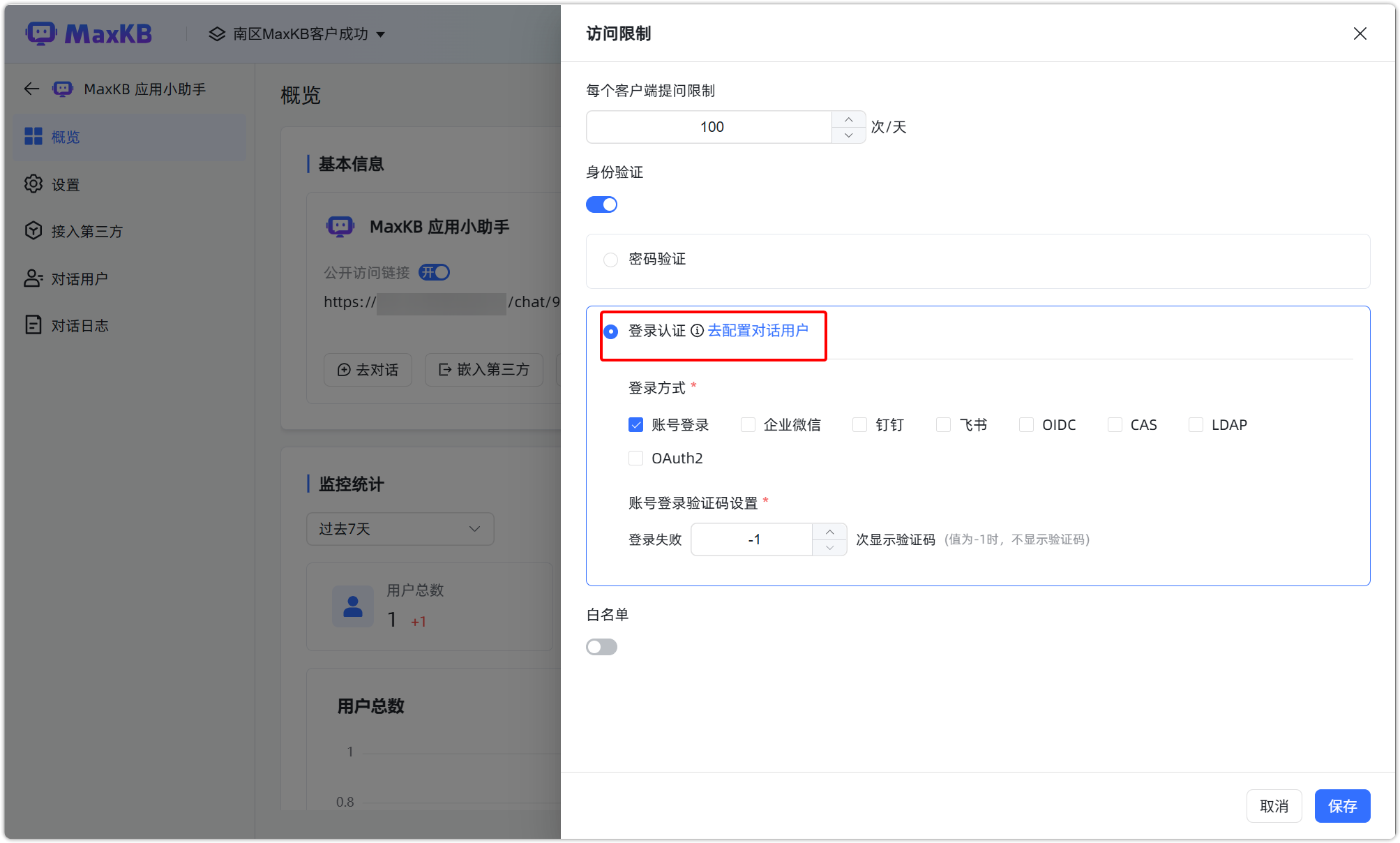
Task: Open the 概览 overview panel
Action: (x=66, y=137)
